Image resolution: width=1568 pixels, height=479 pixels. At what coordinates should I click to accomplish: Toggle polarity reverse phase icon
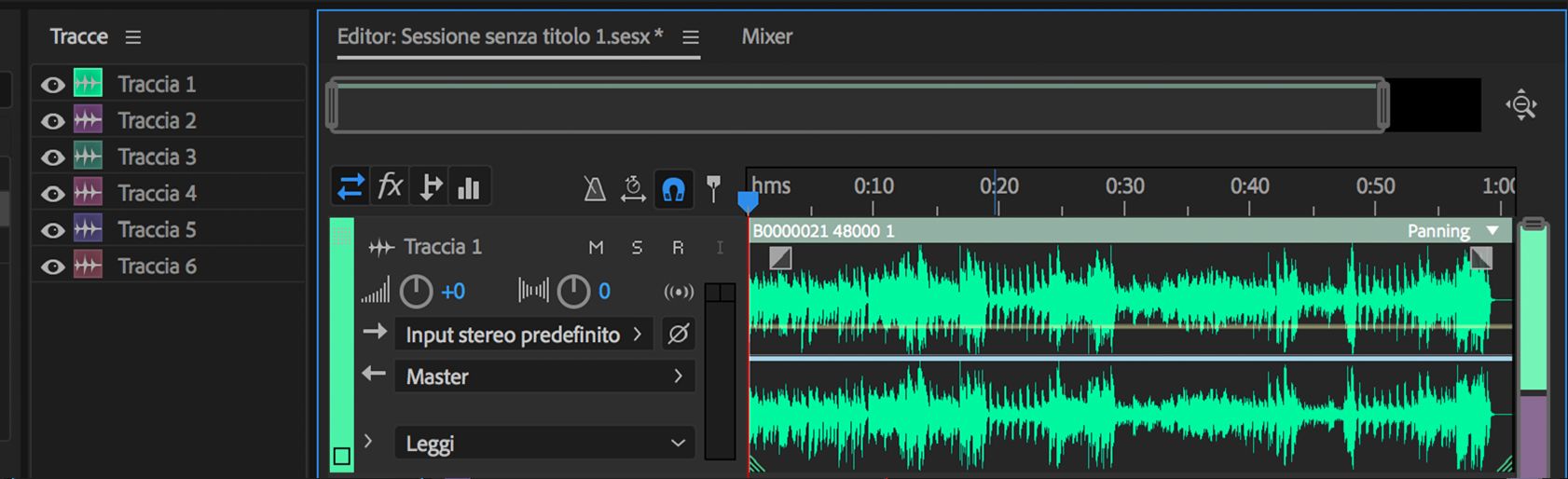click(679, 334)
